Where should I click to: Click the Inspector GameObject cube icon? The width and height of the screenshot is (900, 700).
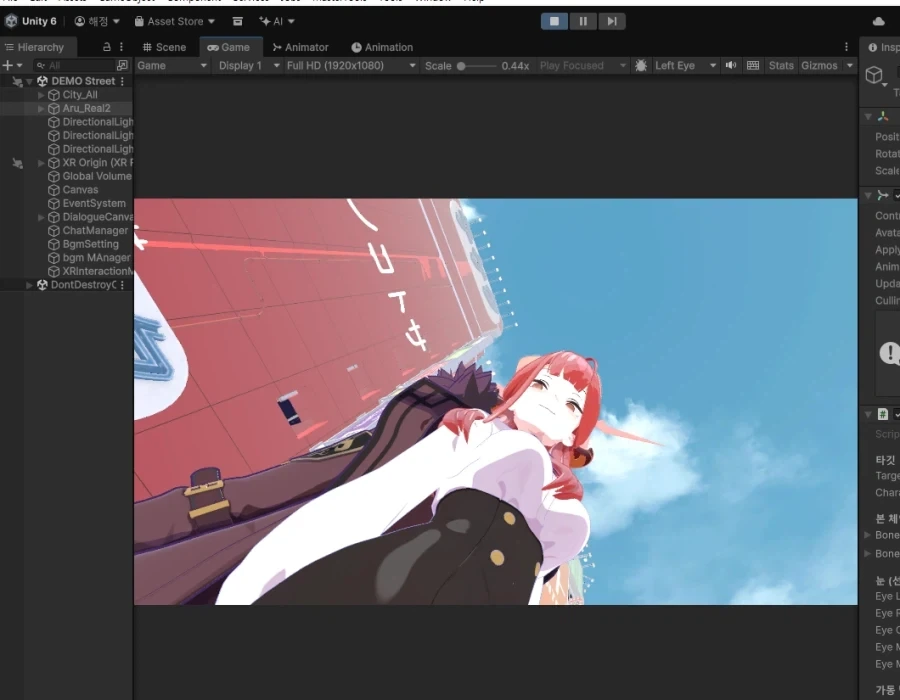pyautogui.click(x=874, y=75)
